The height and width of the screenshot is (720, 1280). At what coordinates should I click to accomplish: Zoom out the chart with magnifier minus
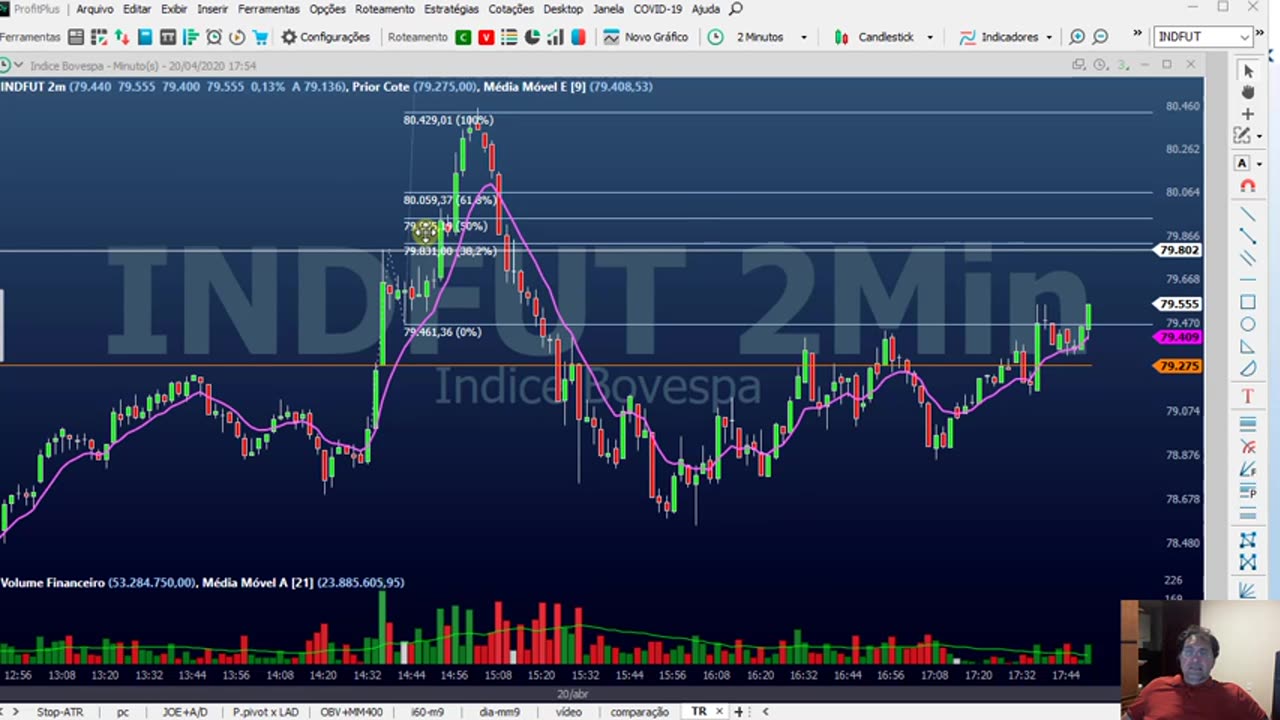1100,37
